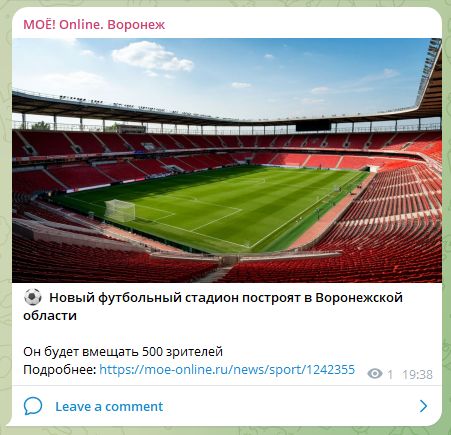Click the word области in the headline
Screen dimensions: 451x435
(50, 315)
